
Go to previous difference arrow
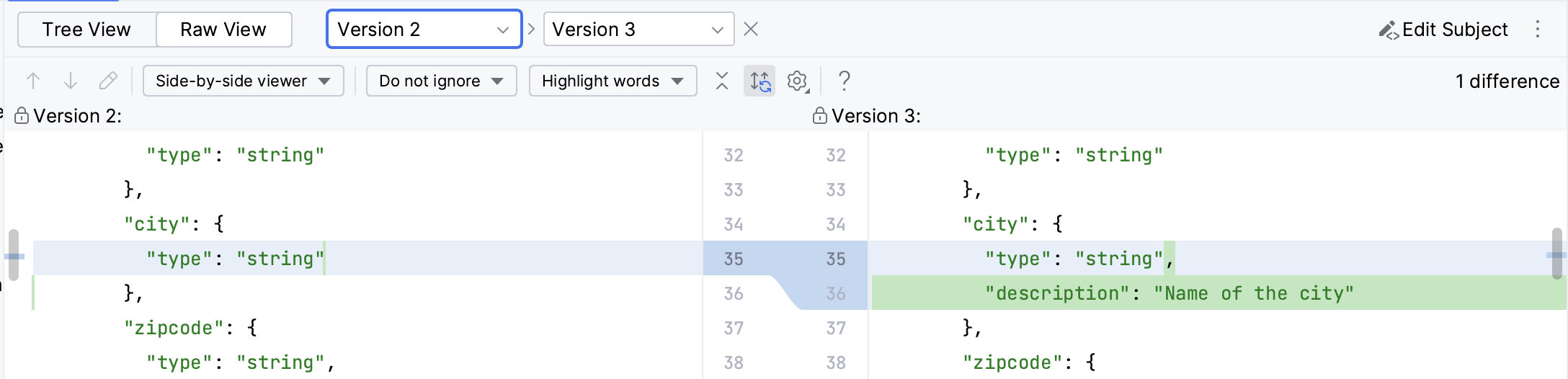tap(33, 81)
